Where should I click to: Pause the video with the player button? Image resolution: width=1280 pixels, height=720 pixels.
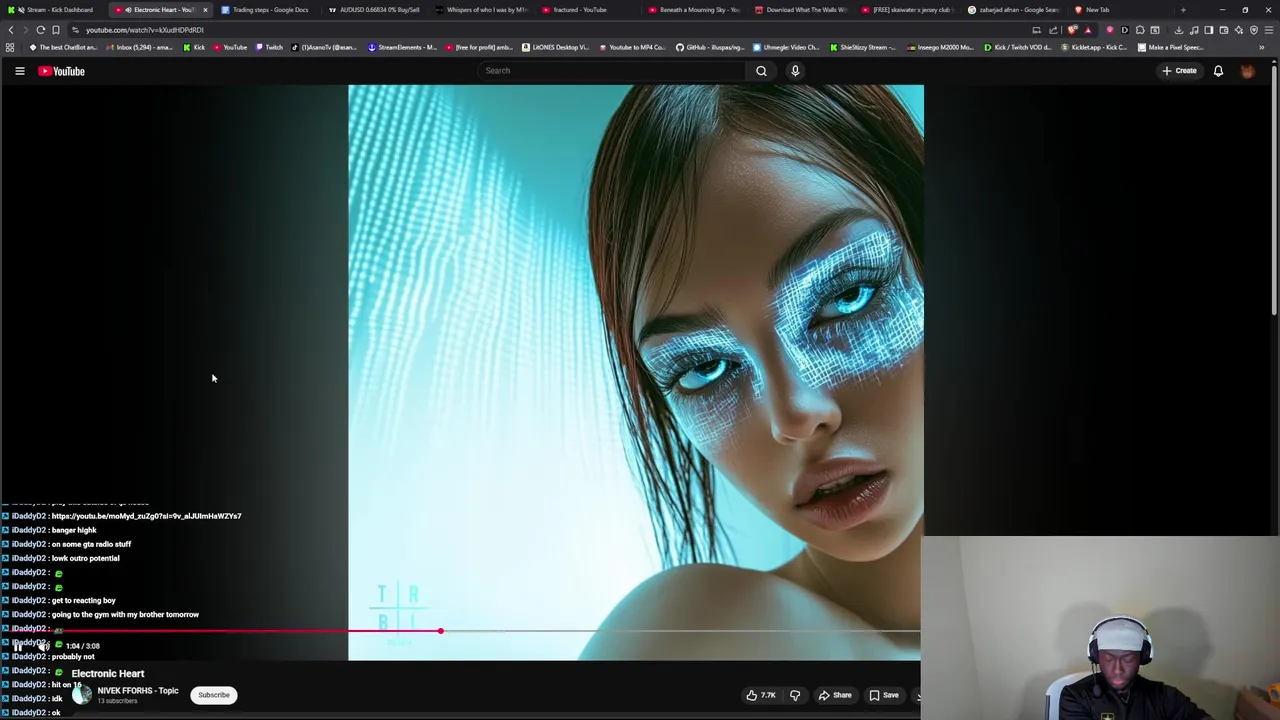17,646
